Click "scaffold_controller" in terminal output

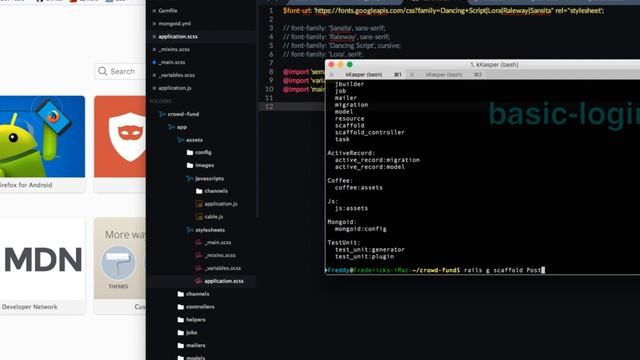(370, 132)
